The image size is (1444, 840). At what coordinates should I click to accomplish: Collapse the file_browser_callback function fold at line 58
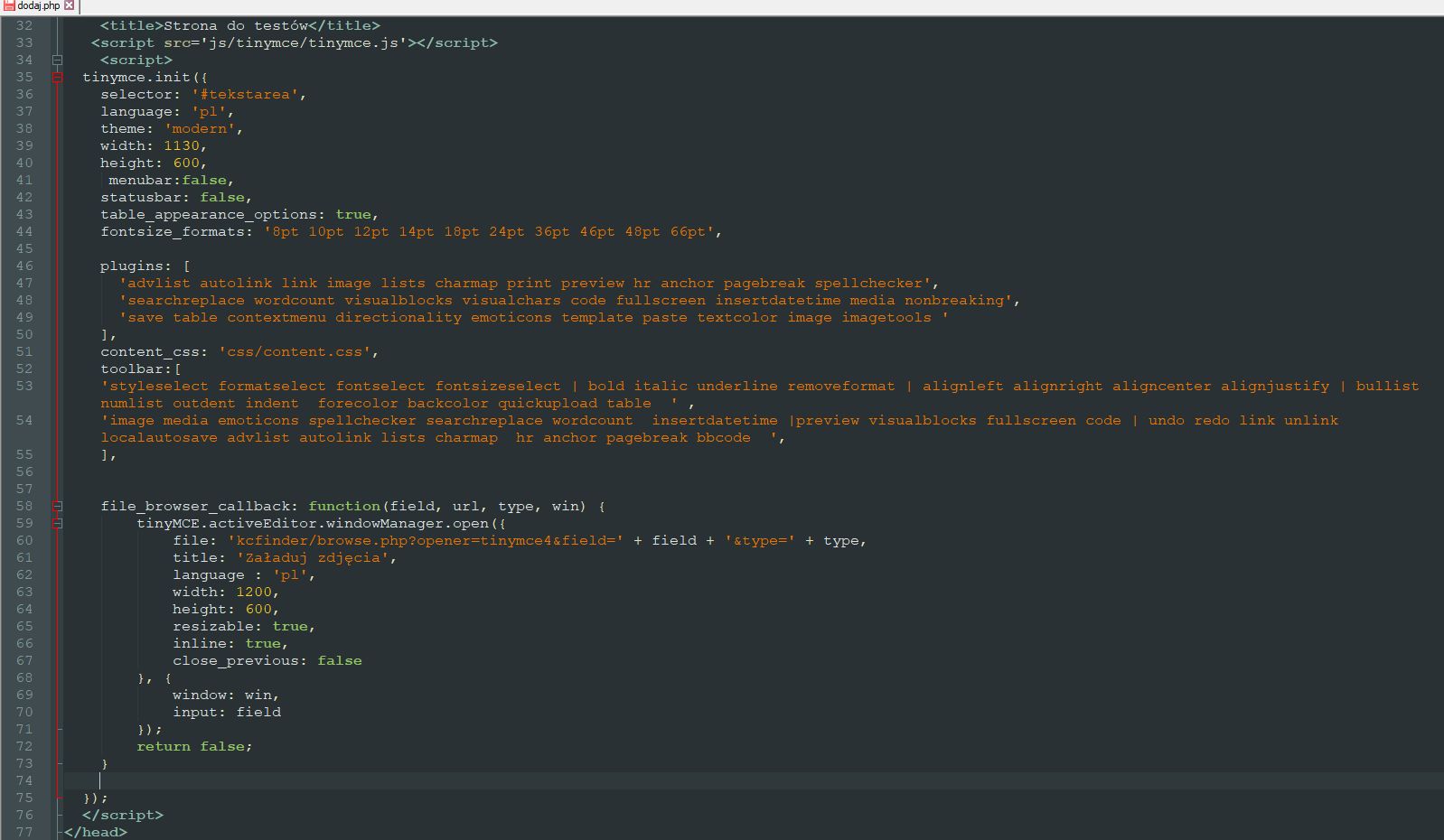point(58,507)
